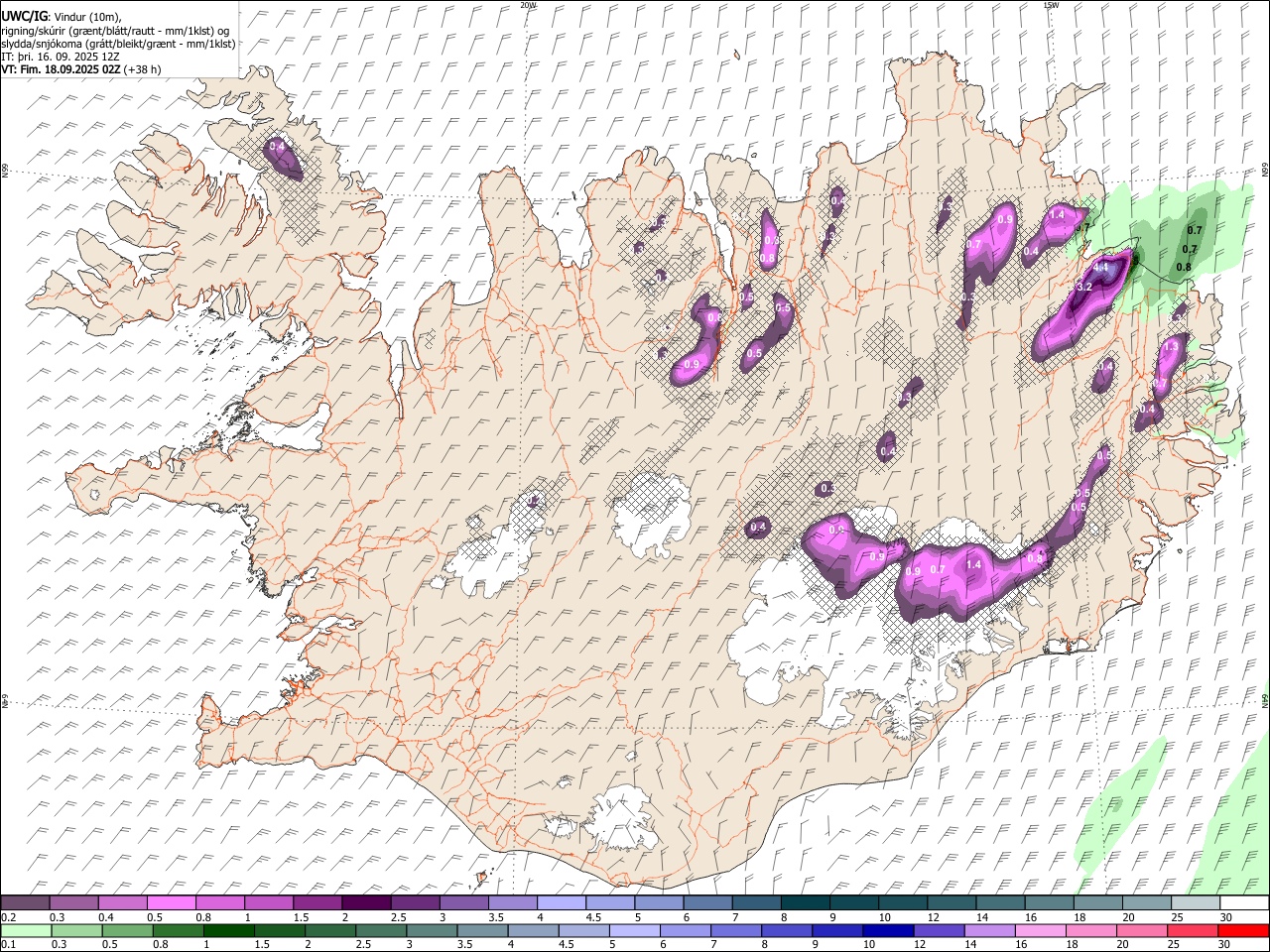This screenshot has width=1270, height=952.
Task: Click the 1.4 value on the southern snow band
Action: pyautogui.click(x=973, y=564)
